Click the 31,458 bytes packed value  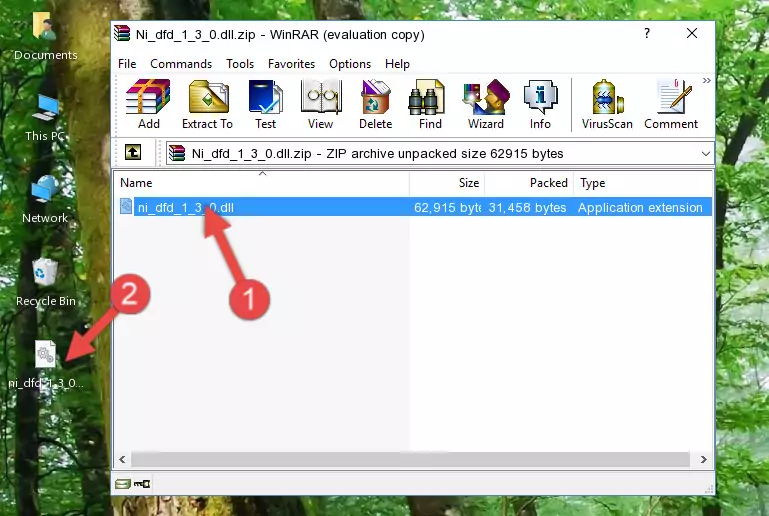[527, 207]
